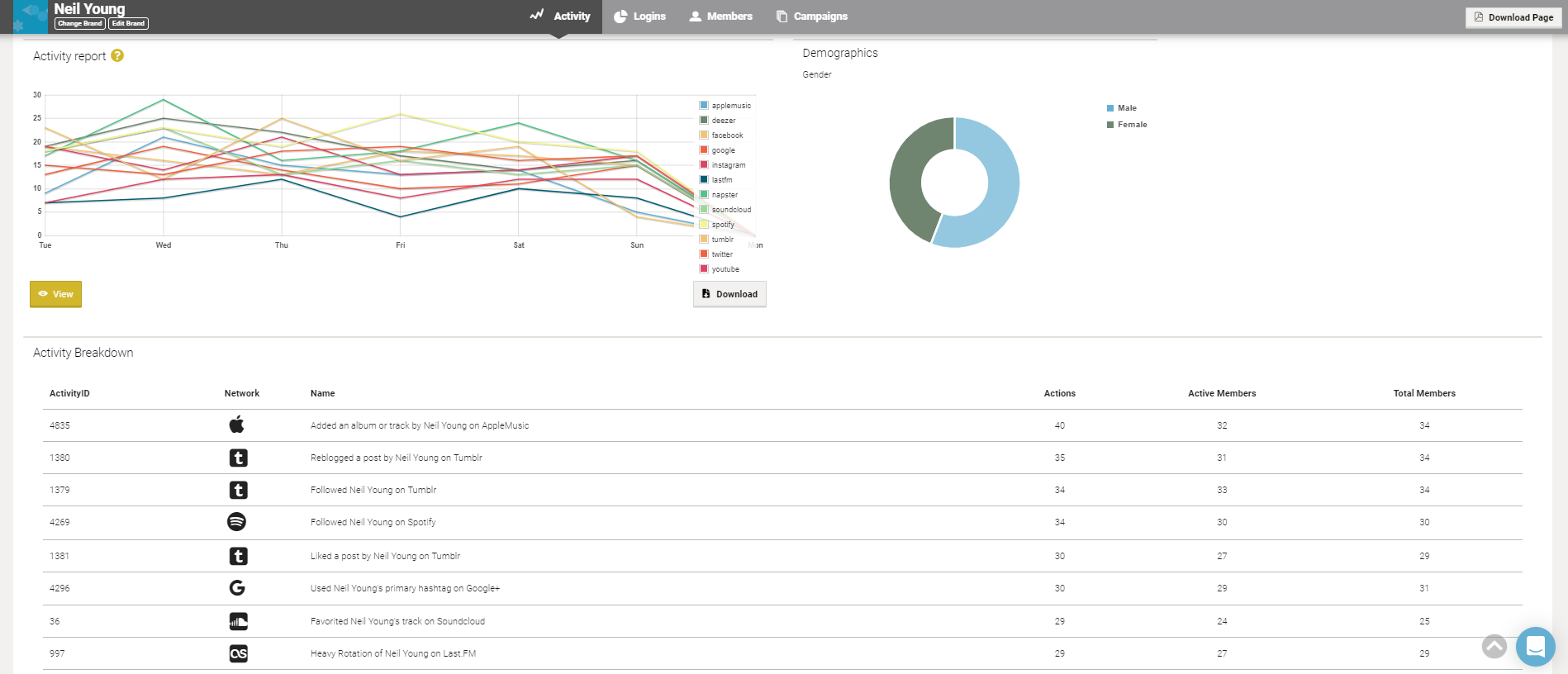Switch to the Logins tab
Screen dimensions: 1568x674
click(x=639, y=17)
